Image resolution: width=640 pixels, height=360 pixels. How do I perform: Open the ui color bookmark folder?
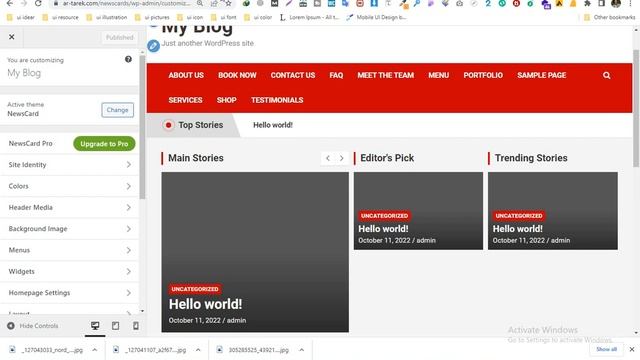(258, 18)
